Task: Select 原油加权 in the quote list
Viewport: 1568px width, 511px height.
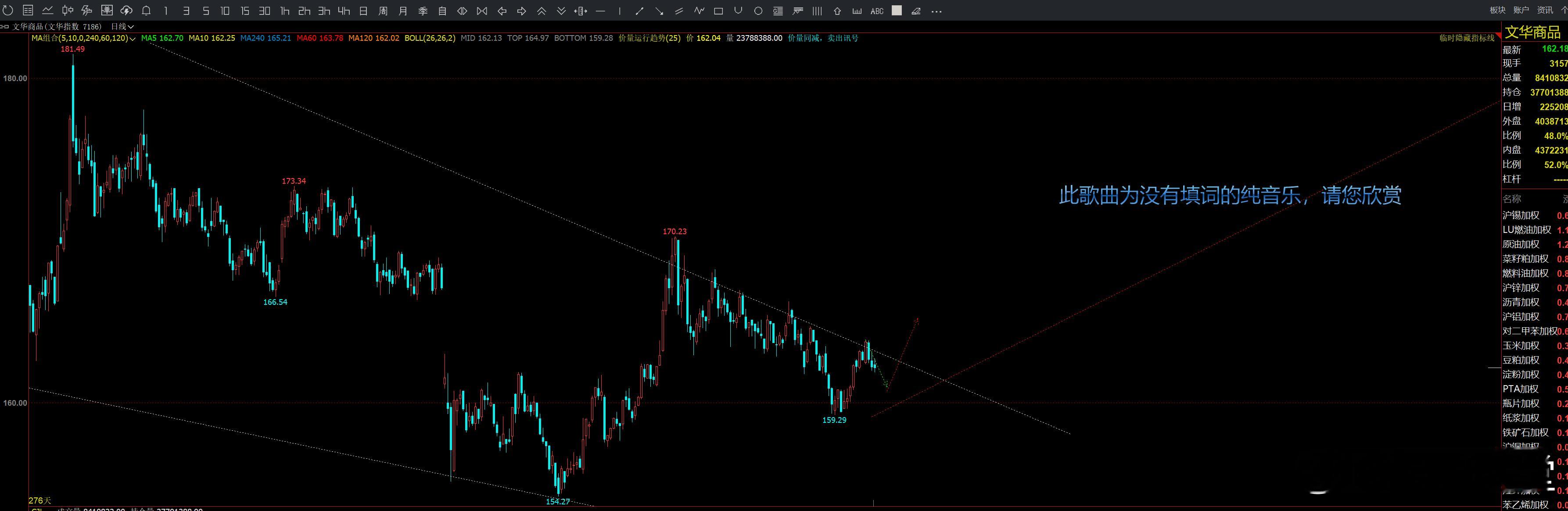Action: point(1521,244)
